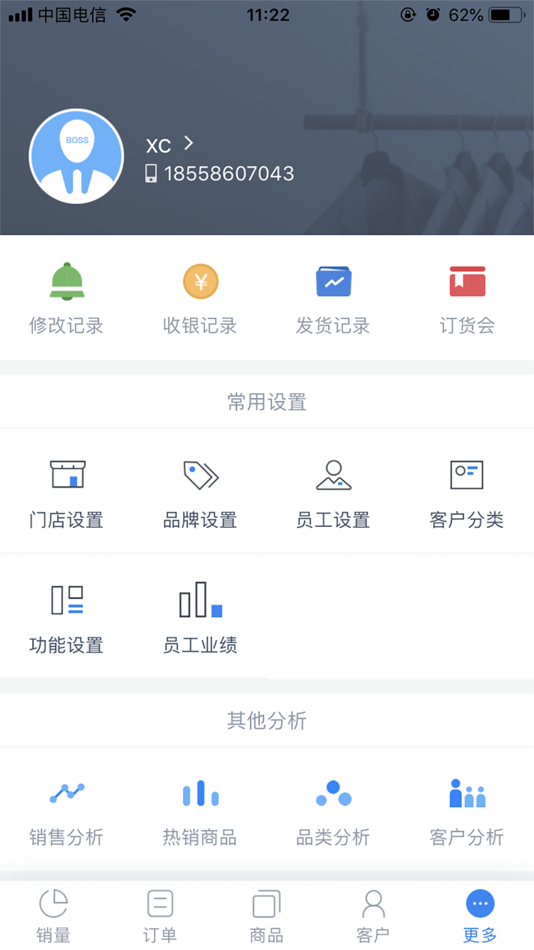Click the BOSS profile avatar
The image size is (534, 950).
click(76, 156)
